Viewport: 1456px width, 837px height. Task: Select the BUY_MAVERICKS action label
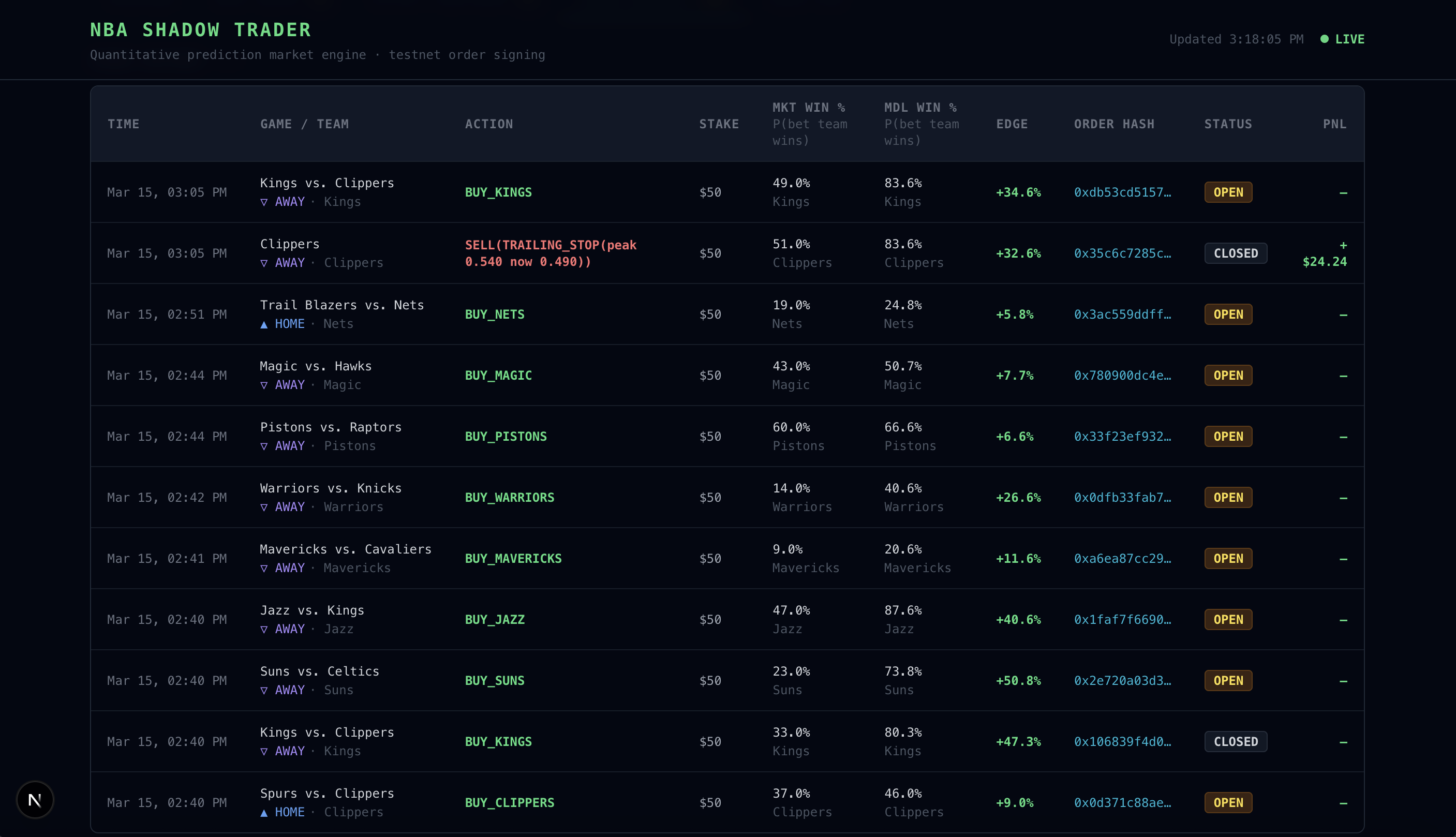coord(513,558)
